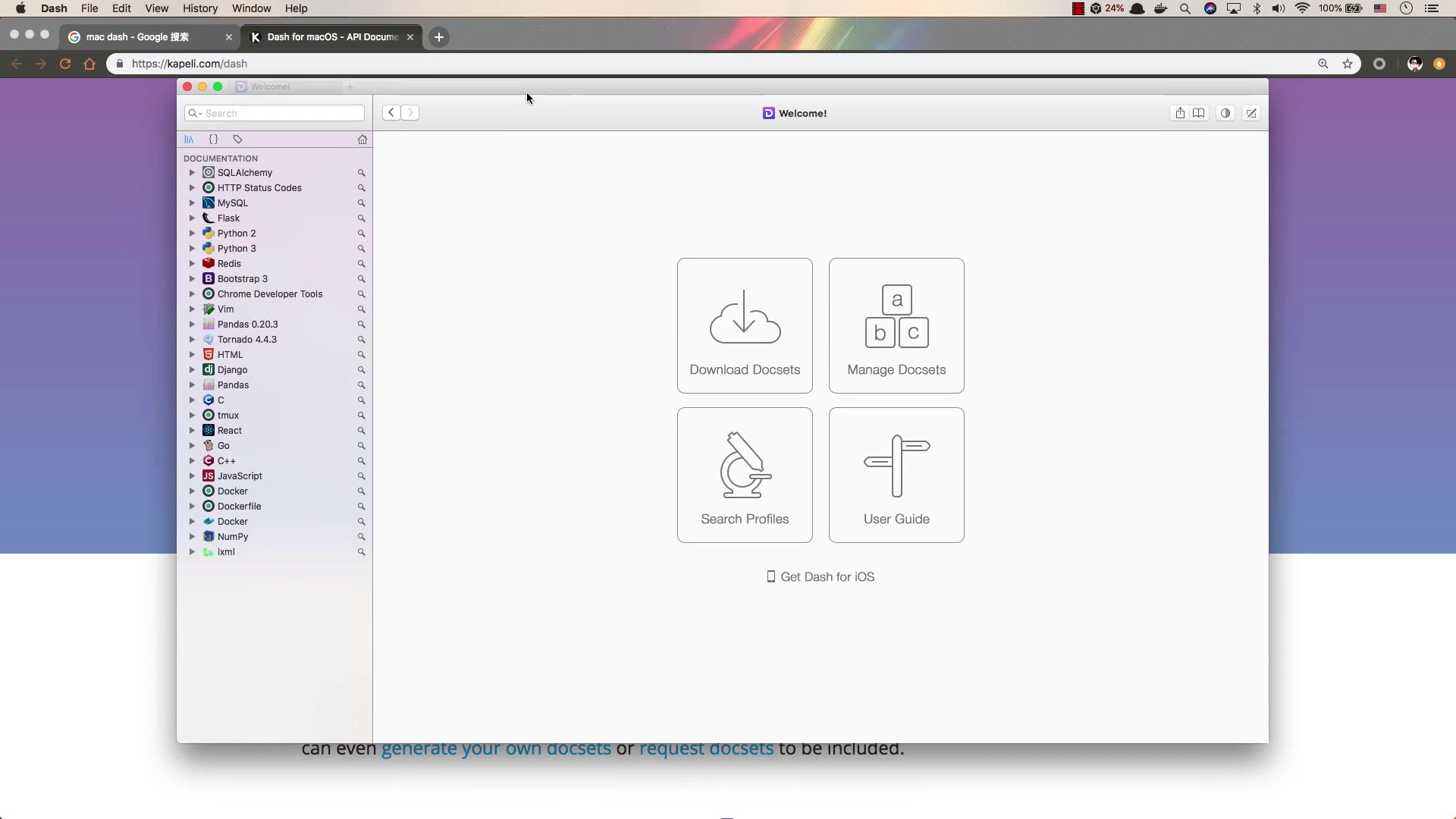Image resolution: width=1456 pixels, height=819 pixels.
Task: Open the bookmarks icon in Dash
Action: click(1199, 113)
